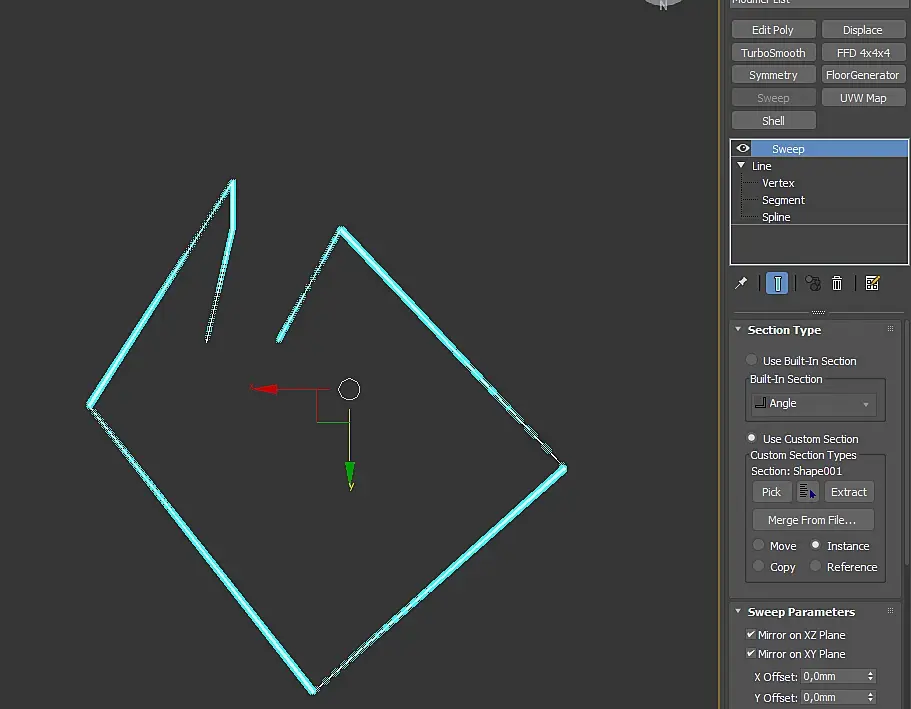Click the Y Offset value field

point(833,697)
